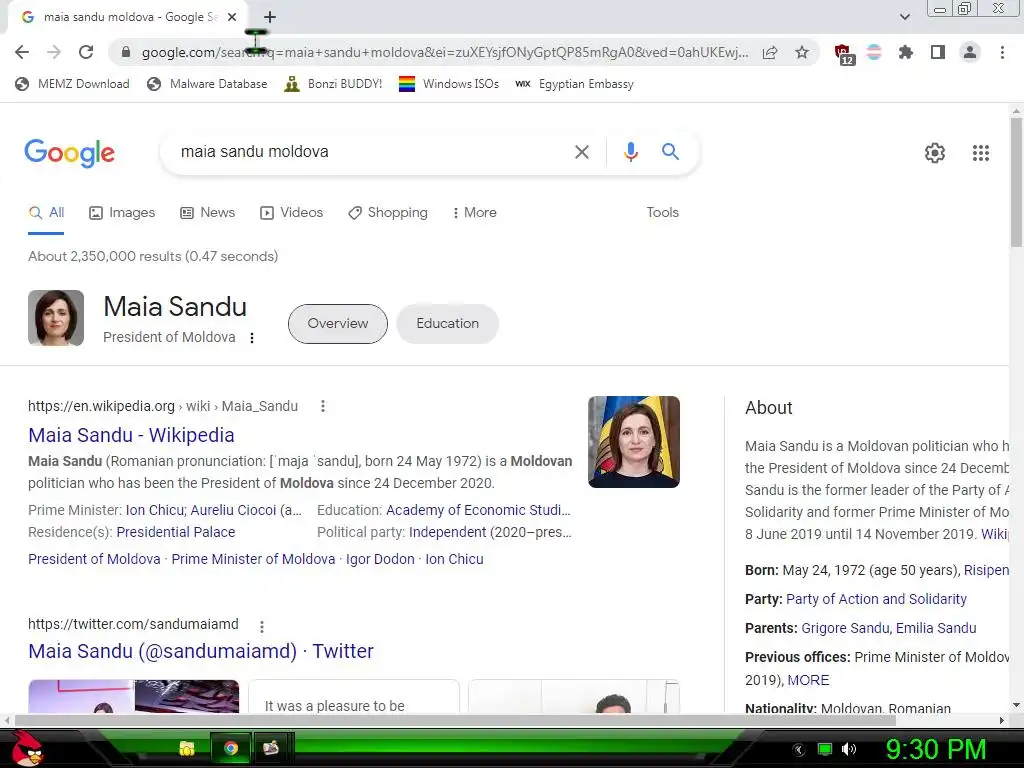Open the volume speaker tray icon
Viewport: 1024px width, 768px height.
tap(849, 749)
